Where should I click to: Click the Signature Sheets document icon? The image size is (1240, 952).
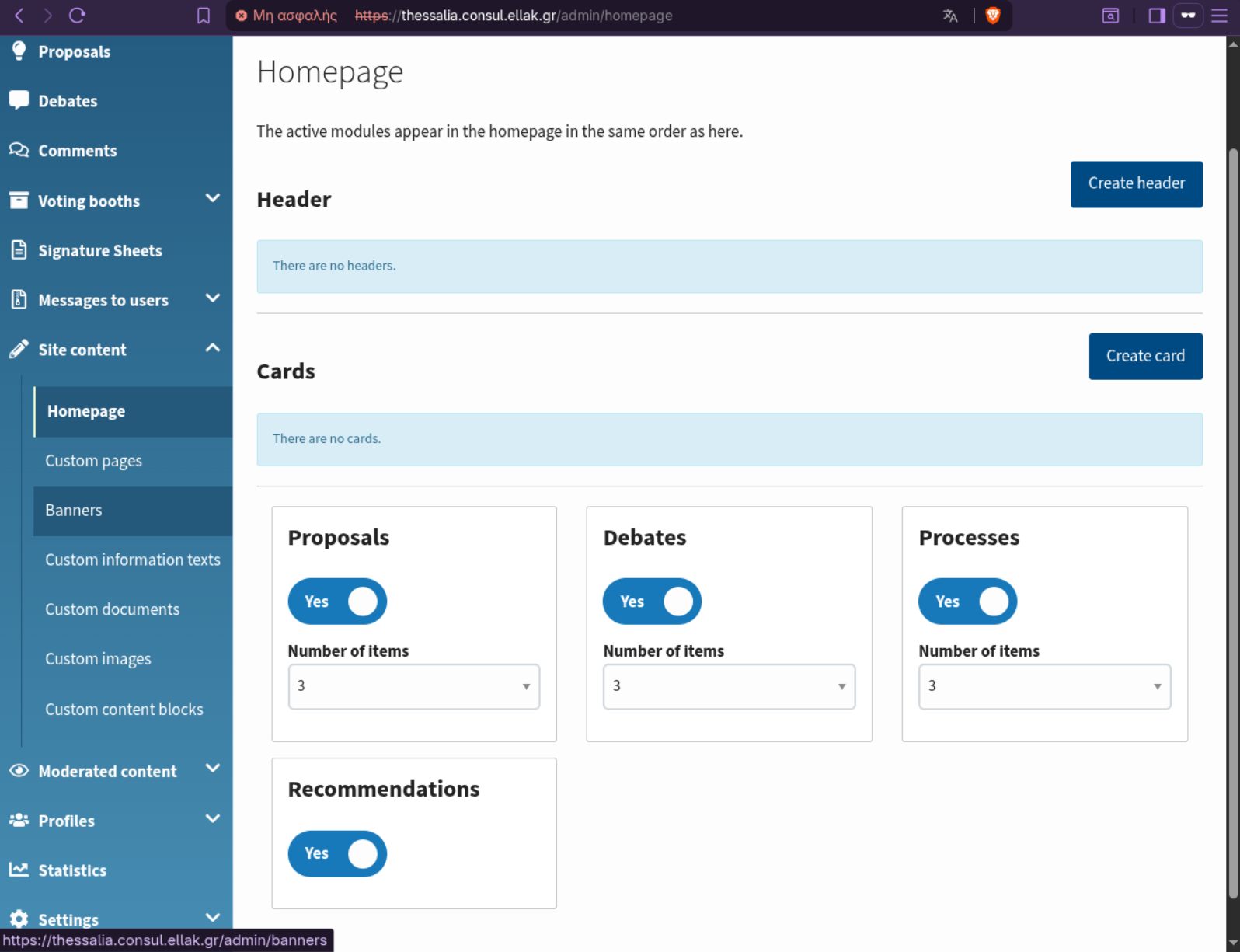pos(19,250)
